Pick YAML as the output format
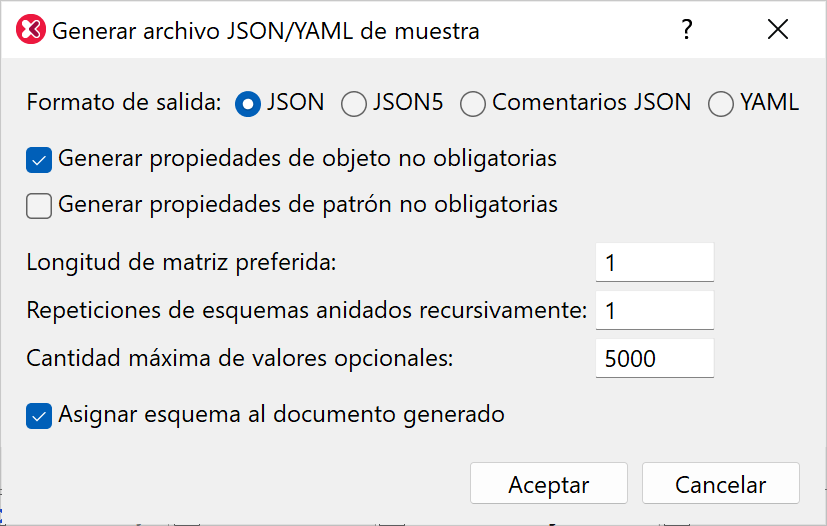The height and width of the screenshot is (526, 827). 721,103
